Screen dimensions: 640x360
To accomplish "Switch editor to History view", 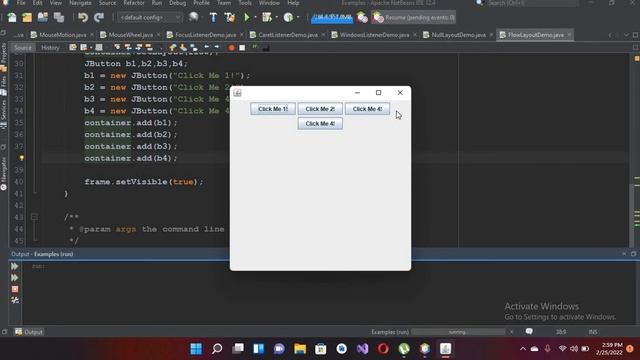I will [50, 48].
